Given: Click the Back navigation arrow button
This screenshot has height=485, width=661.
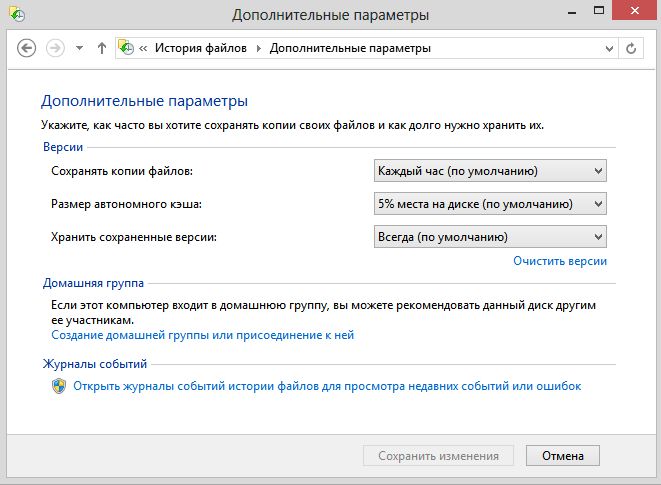Looking at the screenshot, I should coord(27,48).
